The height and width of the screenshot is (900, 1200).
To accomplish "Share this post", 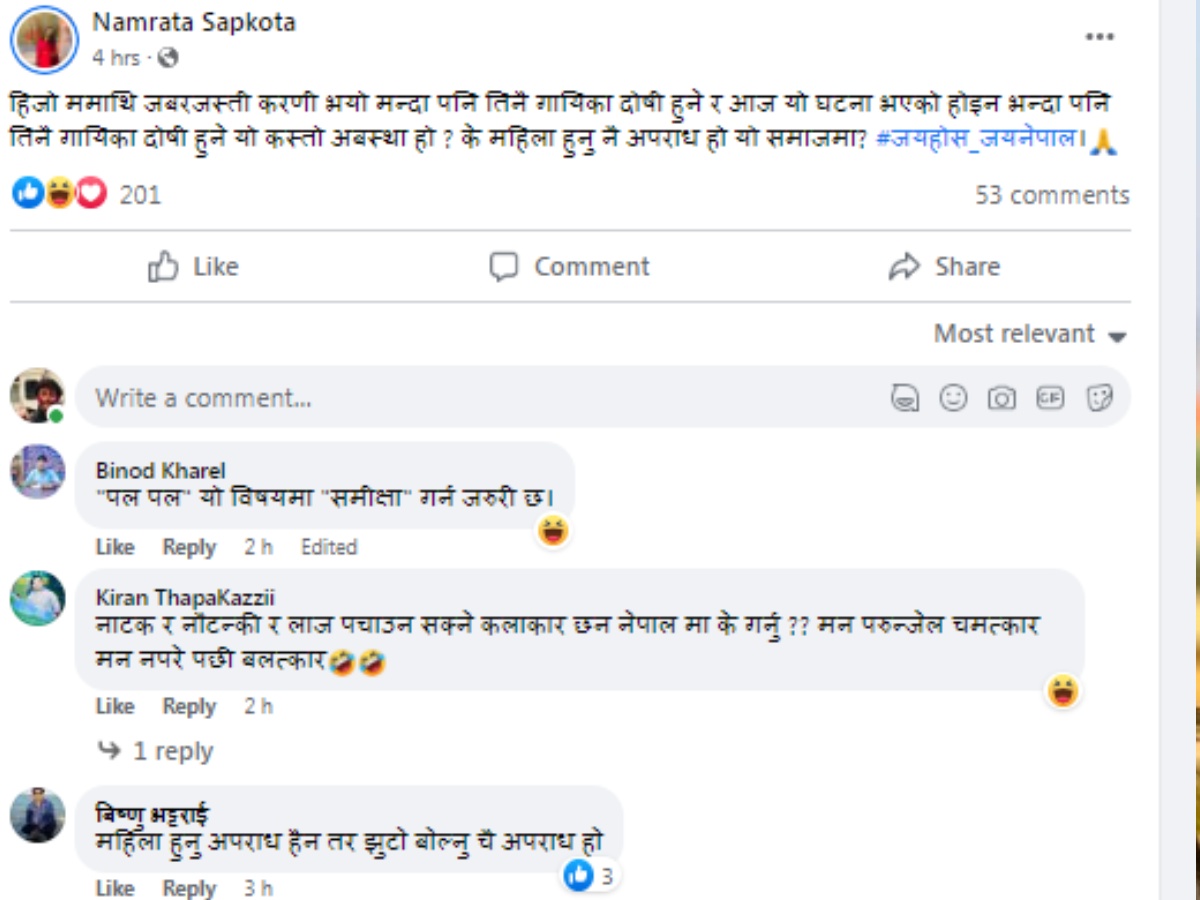I will pyautogui.click(x=944, y=267).
